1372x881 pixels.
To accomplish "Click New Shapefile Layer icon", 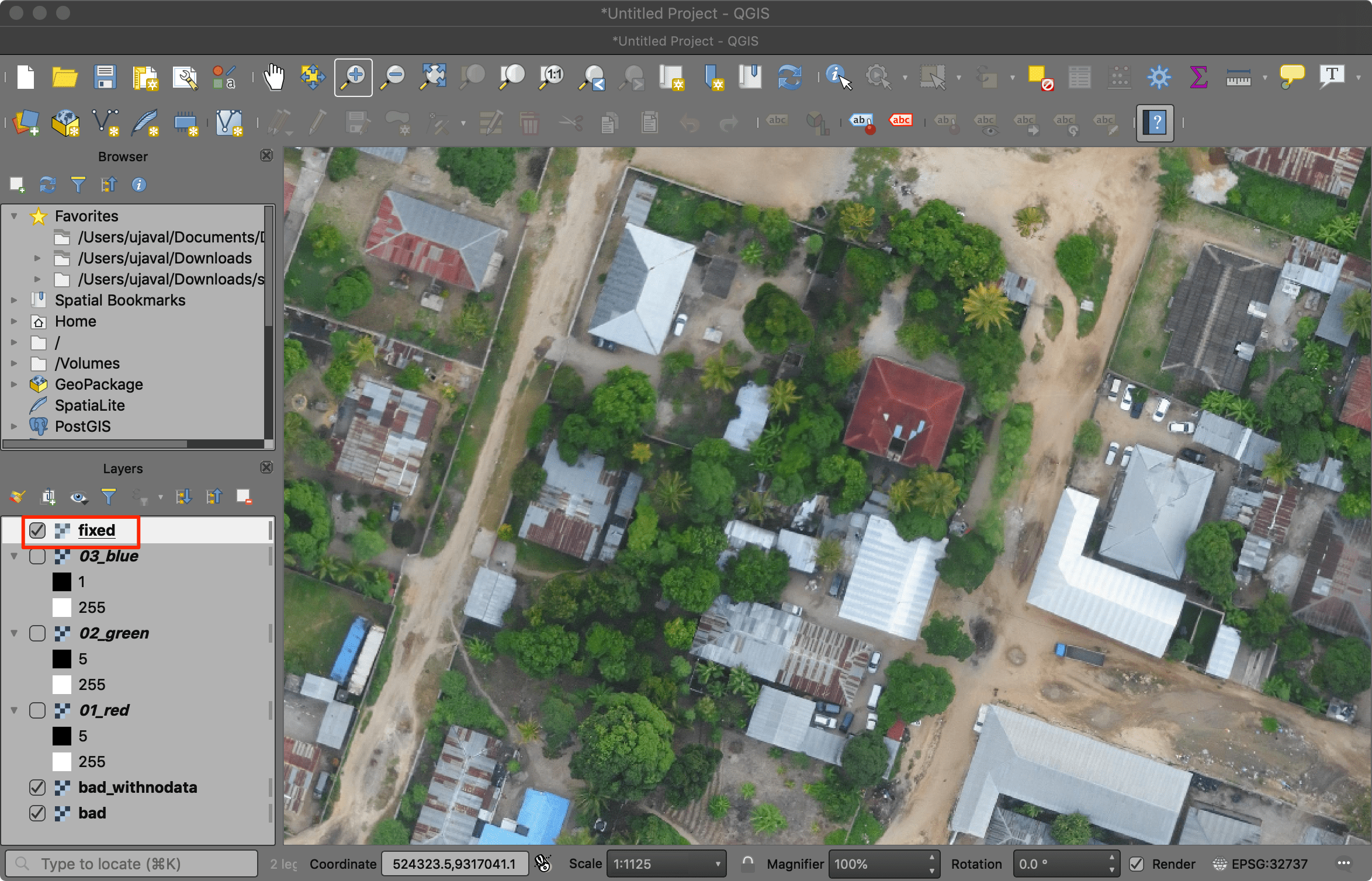I will 105,123.
